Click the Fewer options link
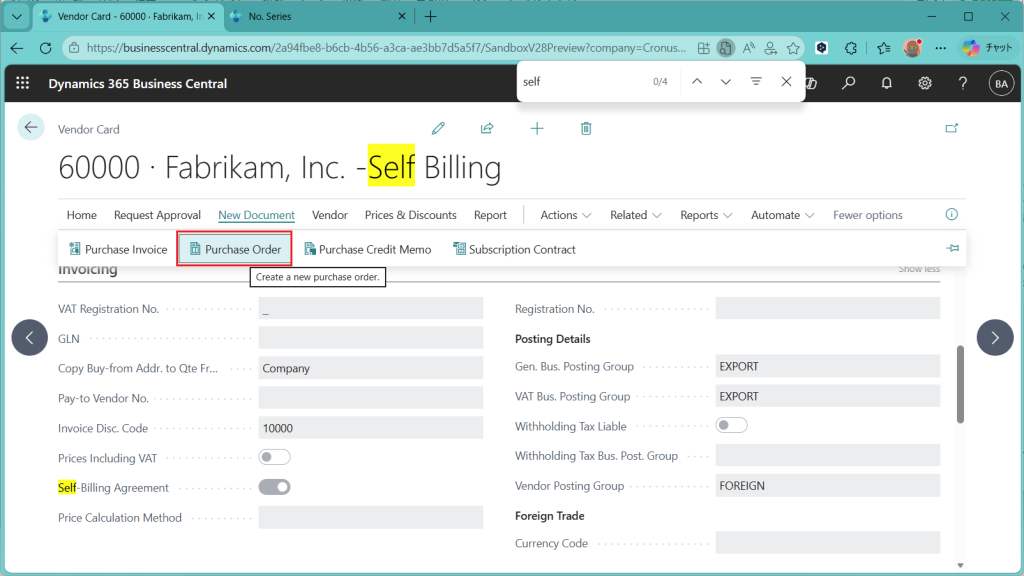This screenshot has height=576, width=1024. [867, 215]
